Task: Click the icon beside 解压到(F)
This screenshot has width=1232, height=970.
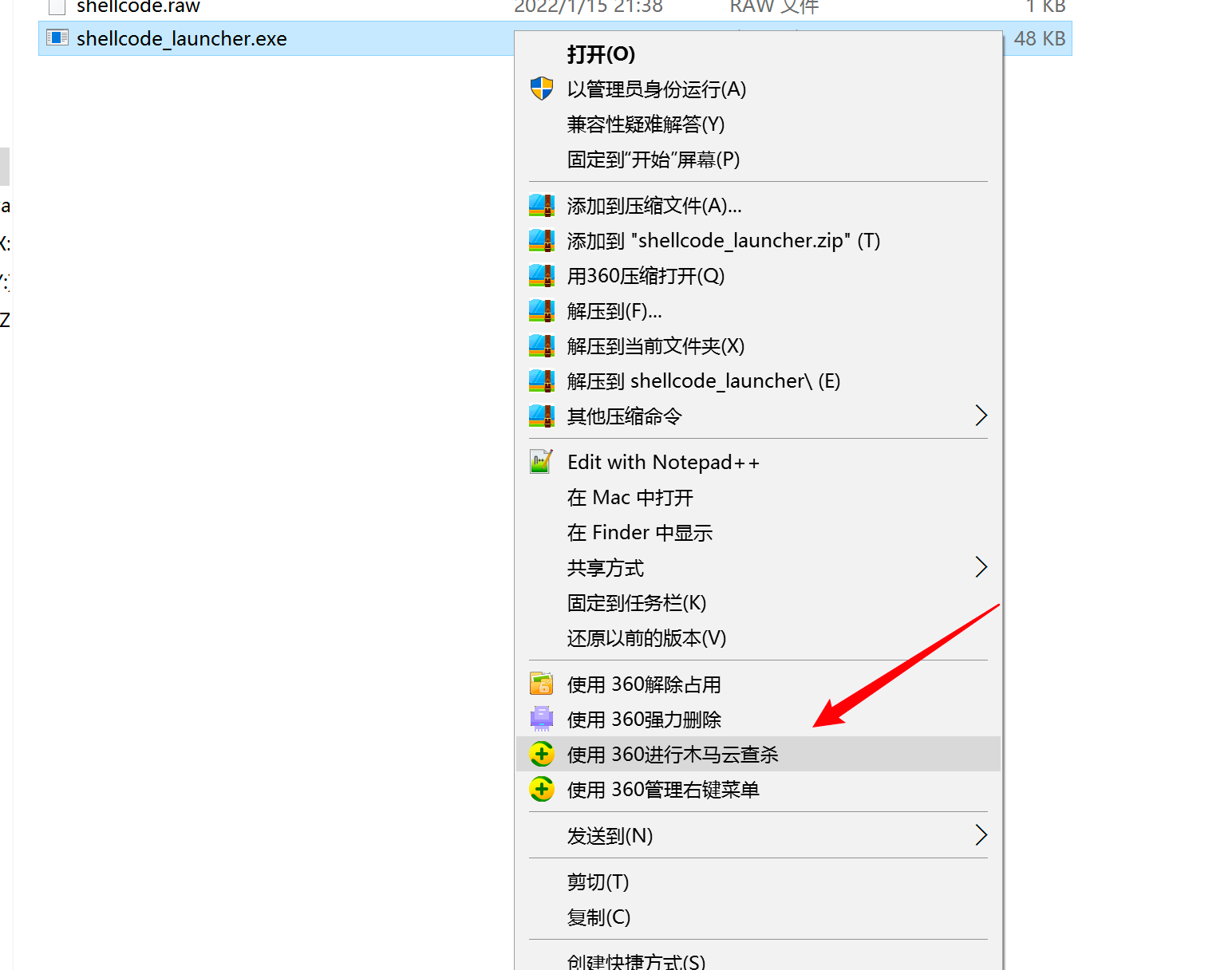Action: tap(542, 311)
